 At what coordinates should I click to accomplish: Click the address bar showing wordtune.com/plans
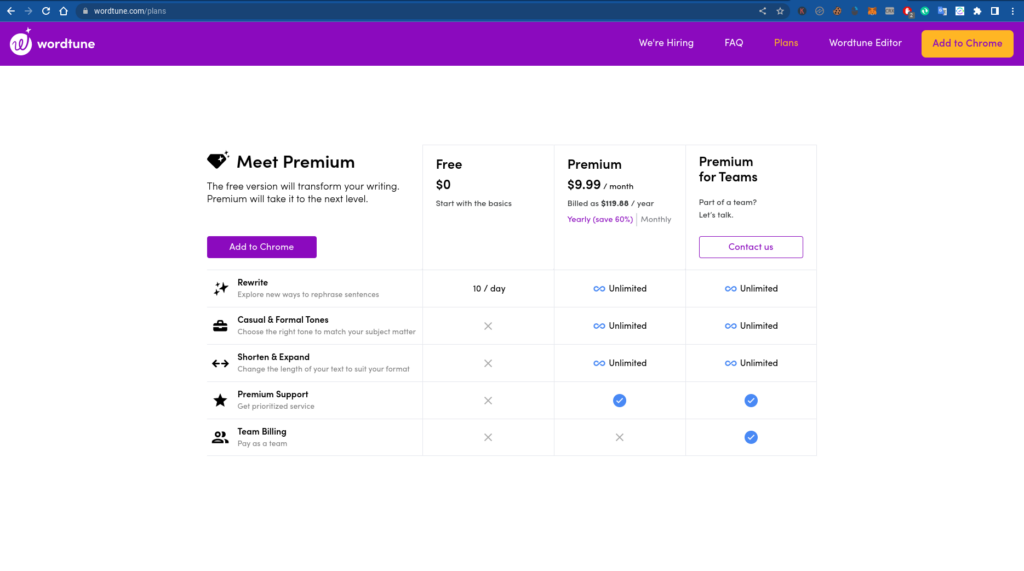418,11
